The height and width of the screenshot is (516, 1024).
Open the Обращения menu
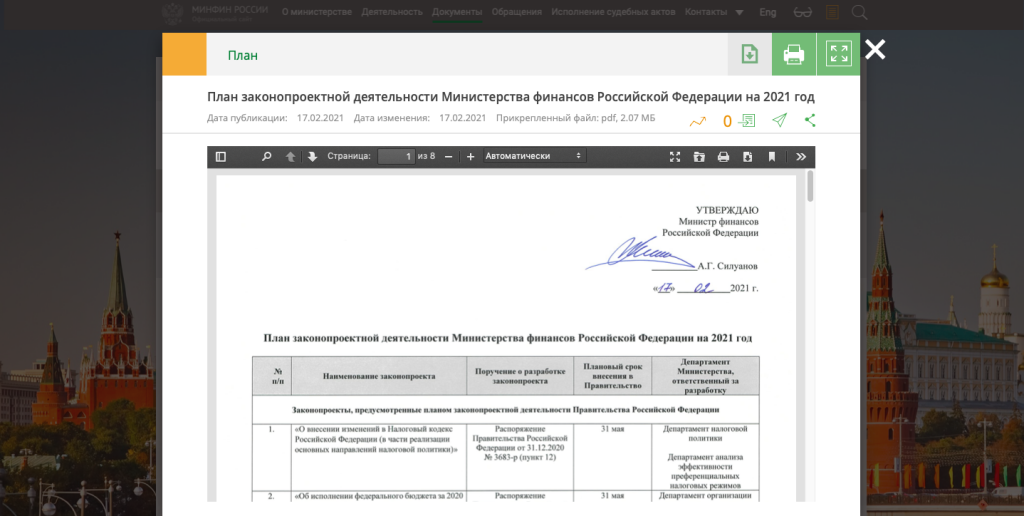(x=517, y=12)
